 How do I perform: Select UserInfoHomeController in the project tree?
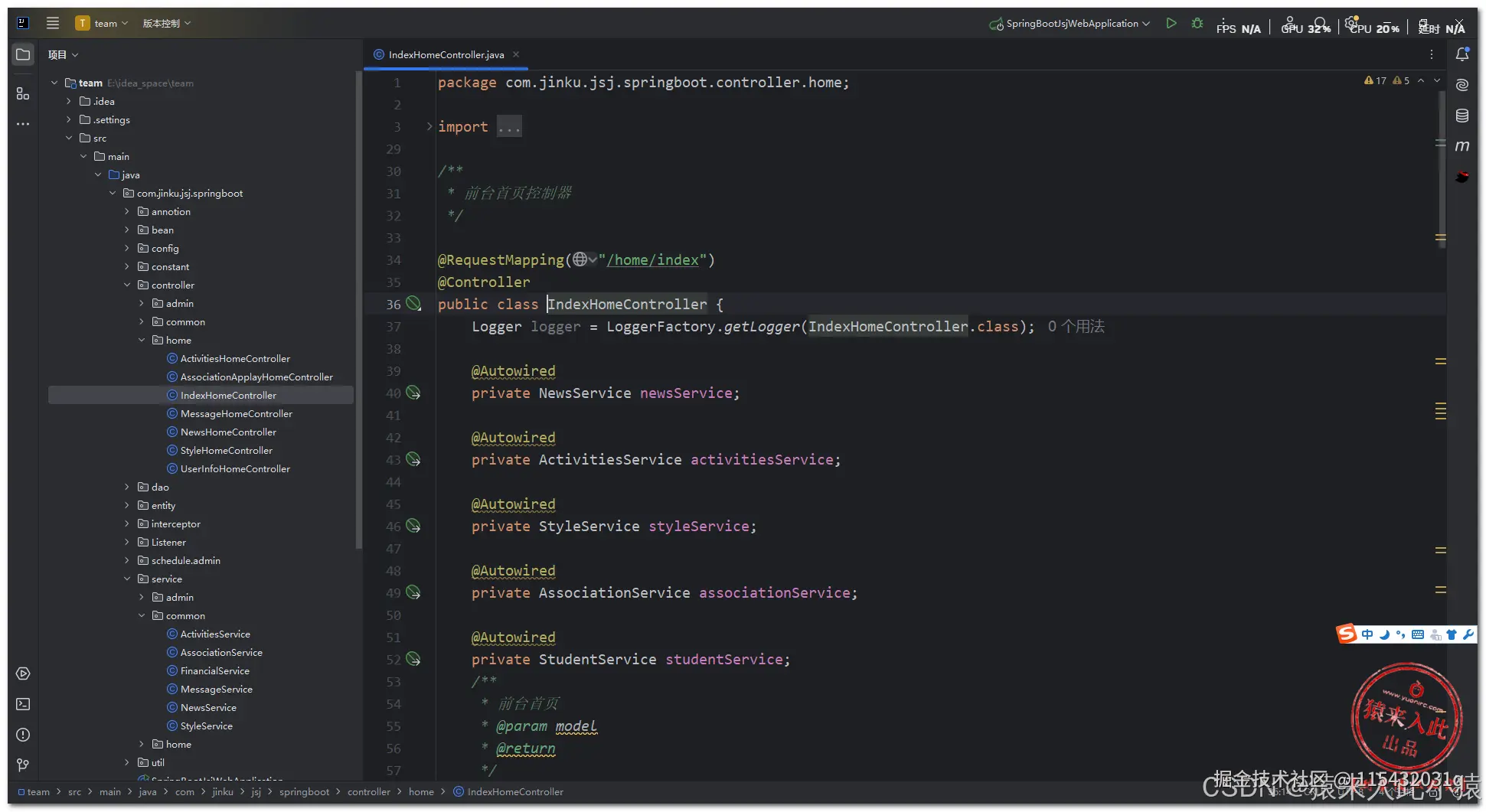pyautogui.click(x=235, y=468)
